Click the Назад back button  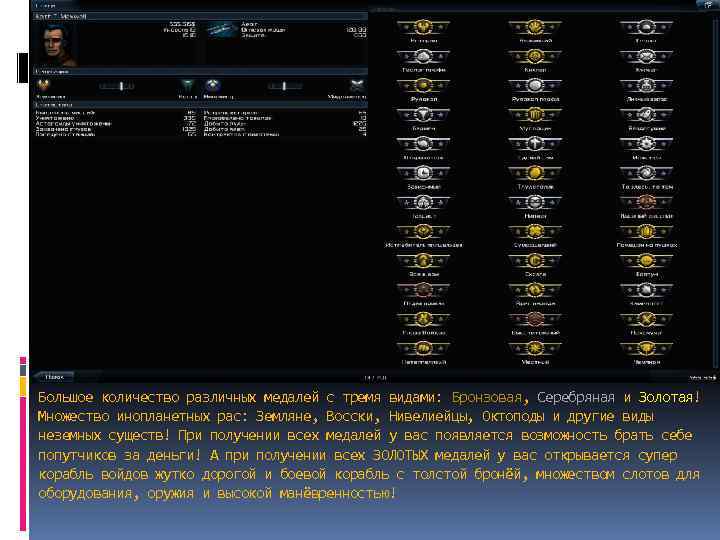[x=53, y=377]
